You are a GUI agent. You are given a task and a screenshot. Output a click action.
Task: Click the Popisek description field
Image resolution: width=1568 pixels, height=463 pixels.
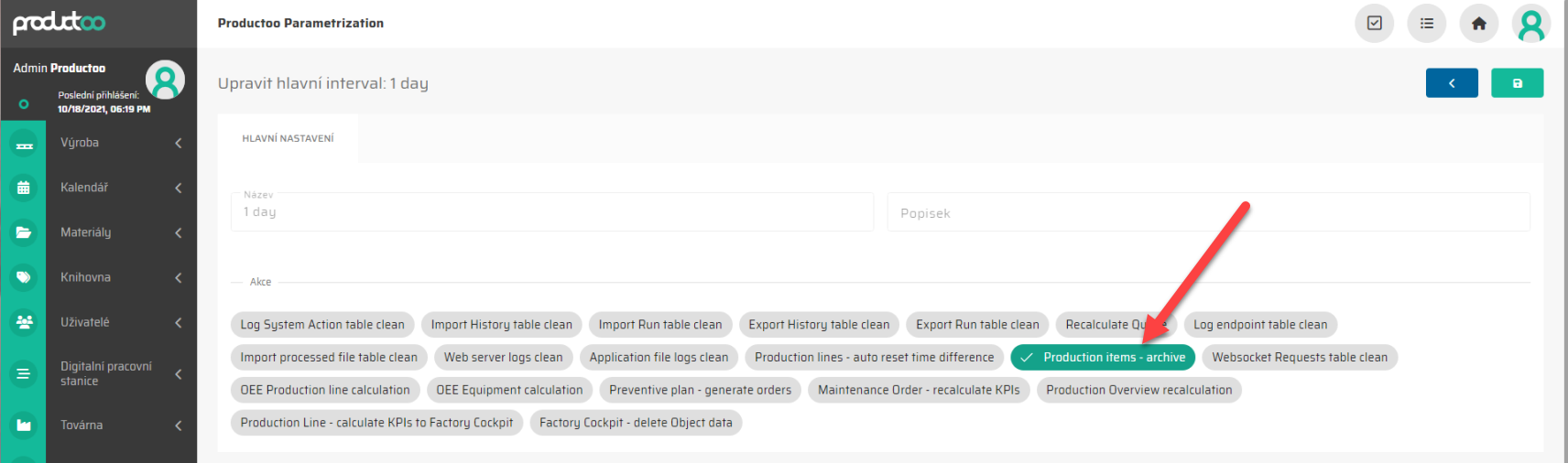[1207, 213]
